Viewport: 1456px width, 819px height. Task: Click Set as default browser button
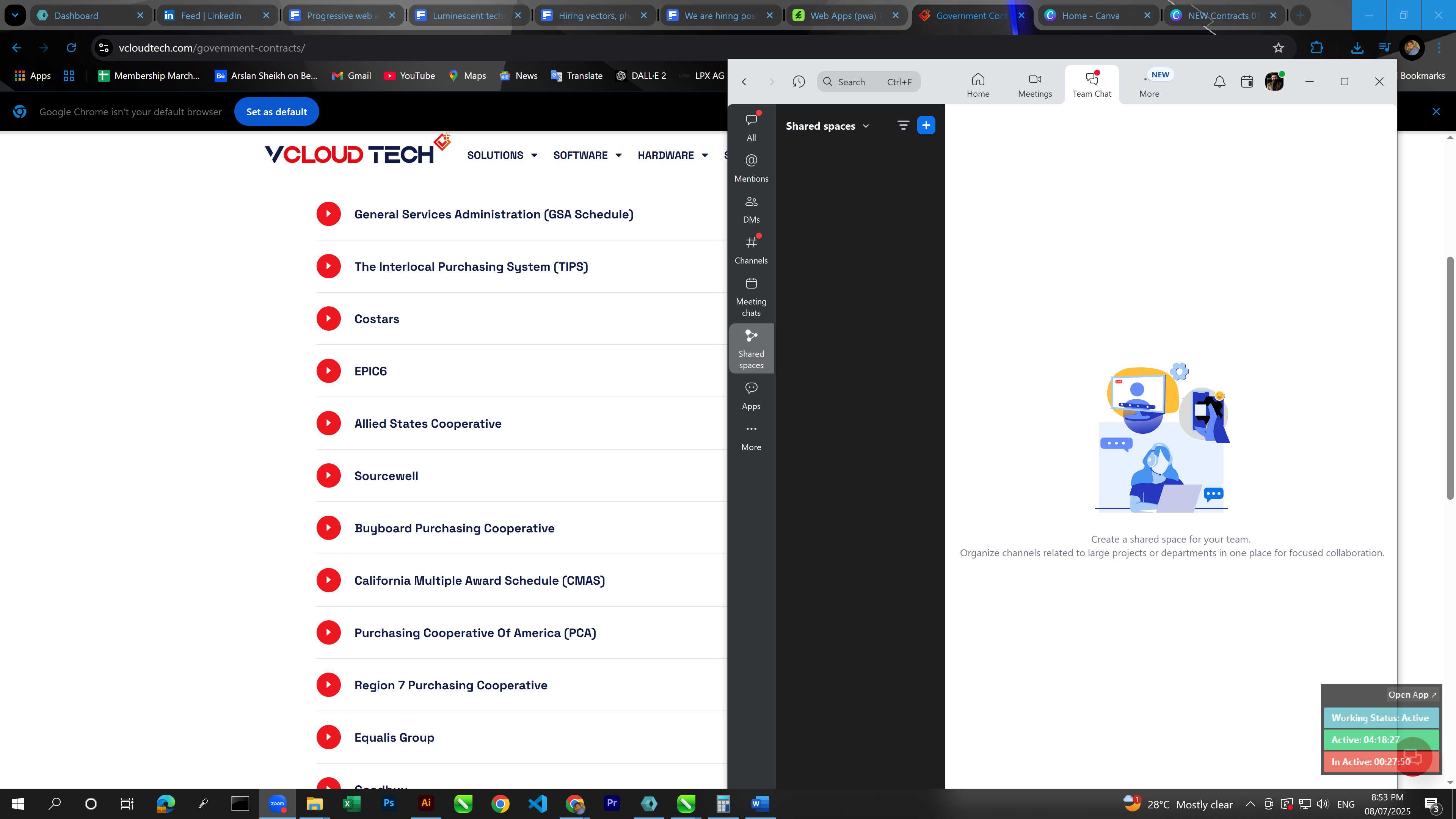[x=276, y=112]
